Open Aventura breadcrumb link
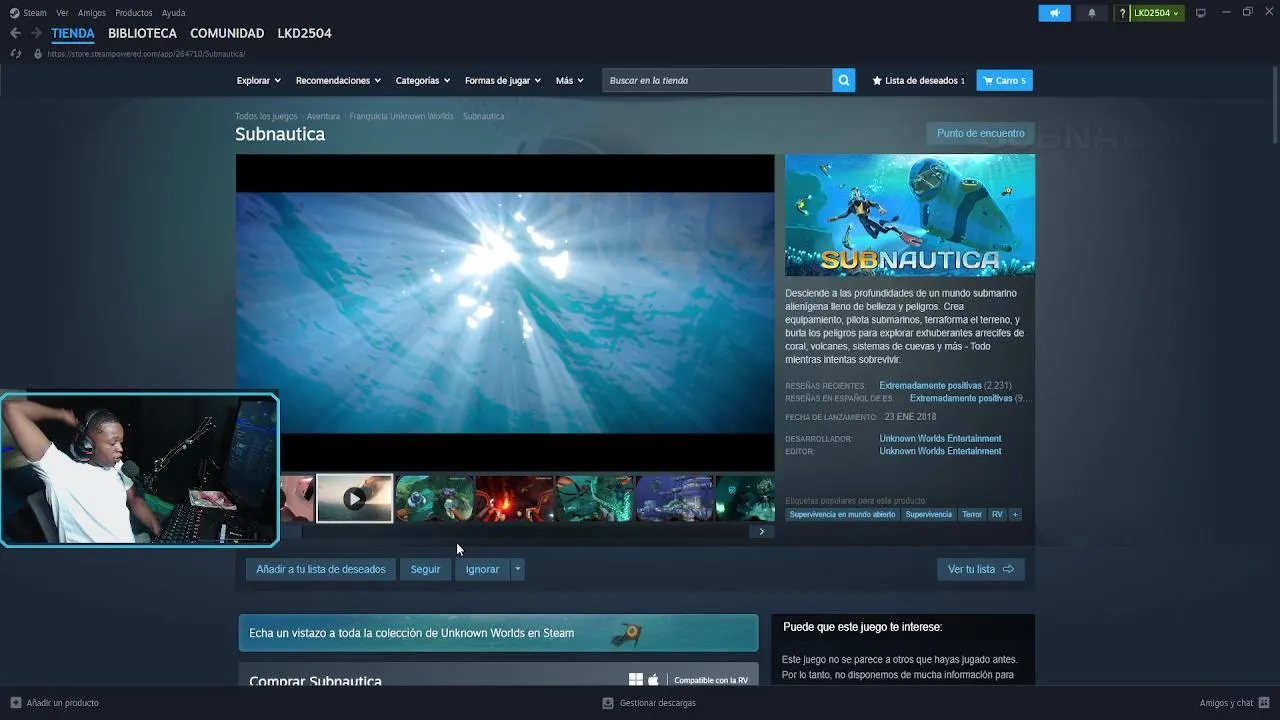1280x720 pixels. click(x=323, y=116)
